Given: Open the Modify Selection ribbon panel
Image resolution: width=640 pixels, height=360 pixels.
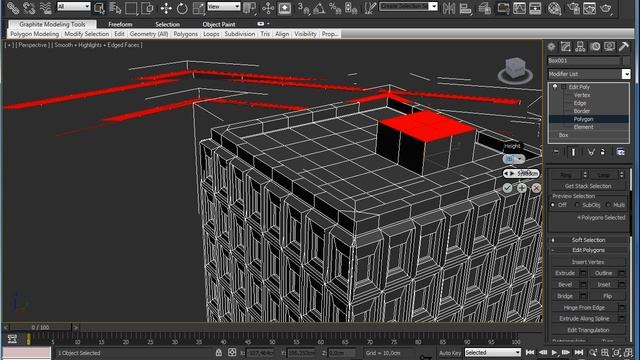Looking at the screenshot, I should tap(87, 34).
